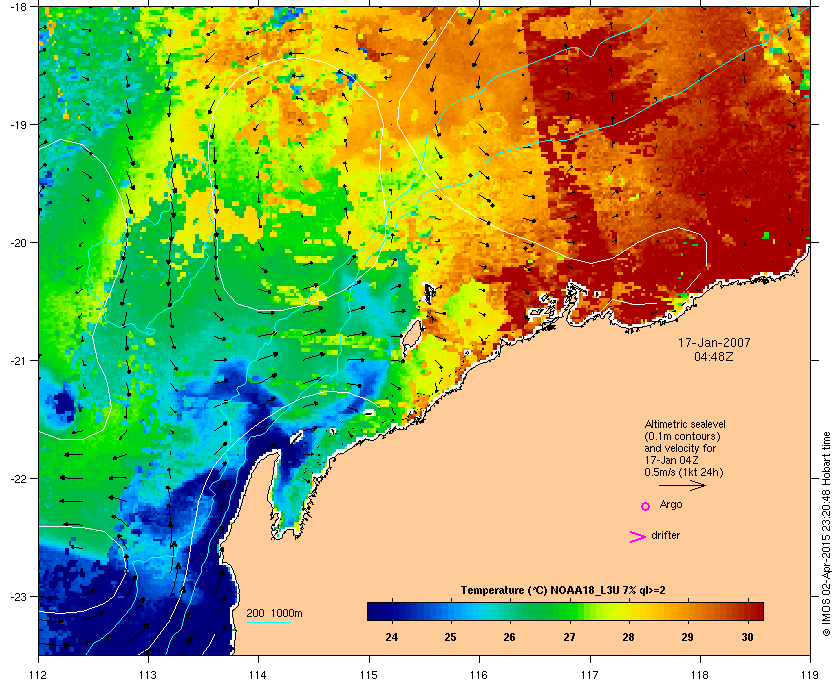Click the Altimetric sealevel legend line
Screen dimensions: 840x680
coord(685,424)
